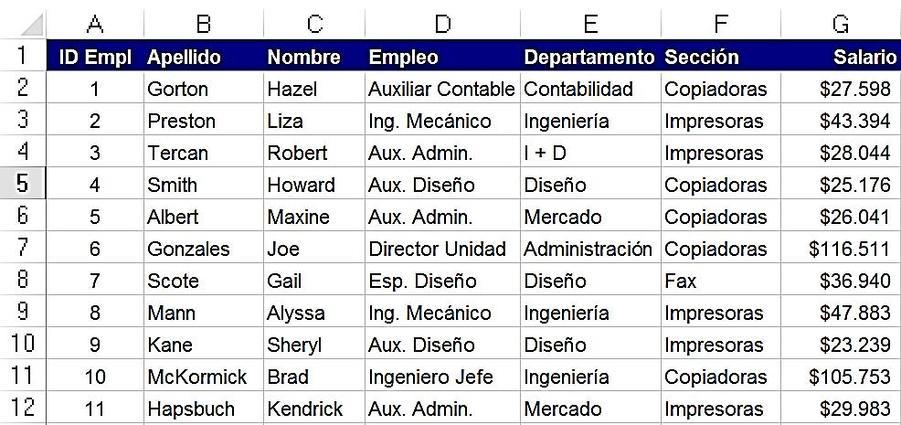Click the Departamento header cell
This screenshot has height=425, width=901.
pos(591,56)
